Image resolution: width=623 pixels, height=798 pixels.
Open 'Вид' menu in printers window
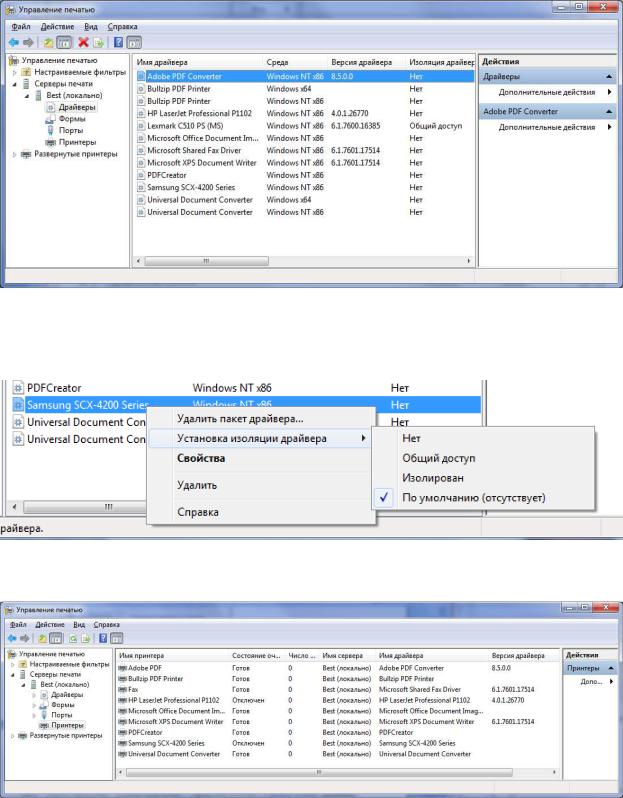tap(79, 624)
